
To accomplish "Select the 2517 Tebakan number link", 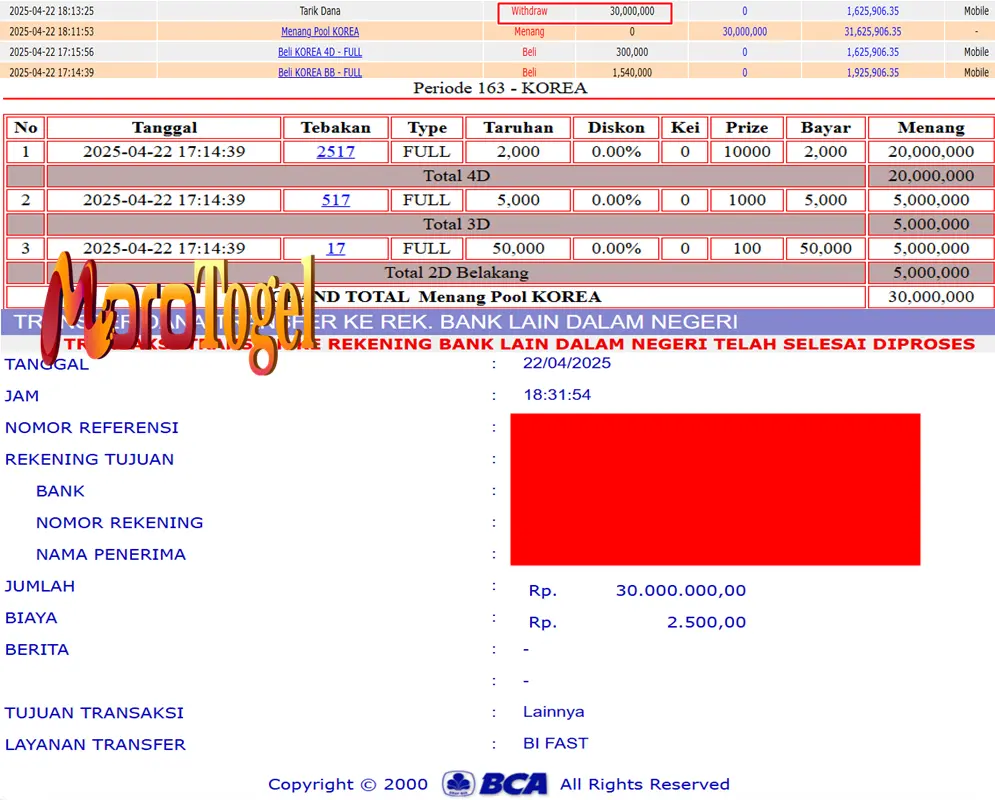I will coord(337,151).
